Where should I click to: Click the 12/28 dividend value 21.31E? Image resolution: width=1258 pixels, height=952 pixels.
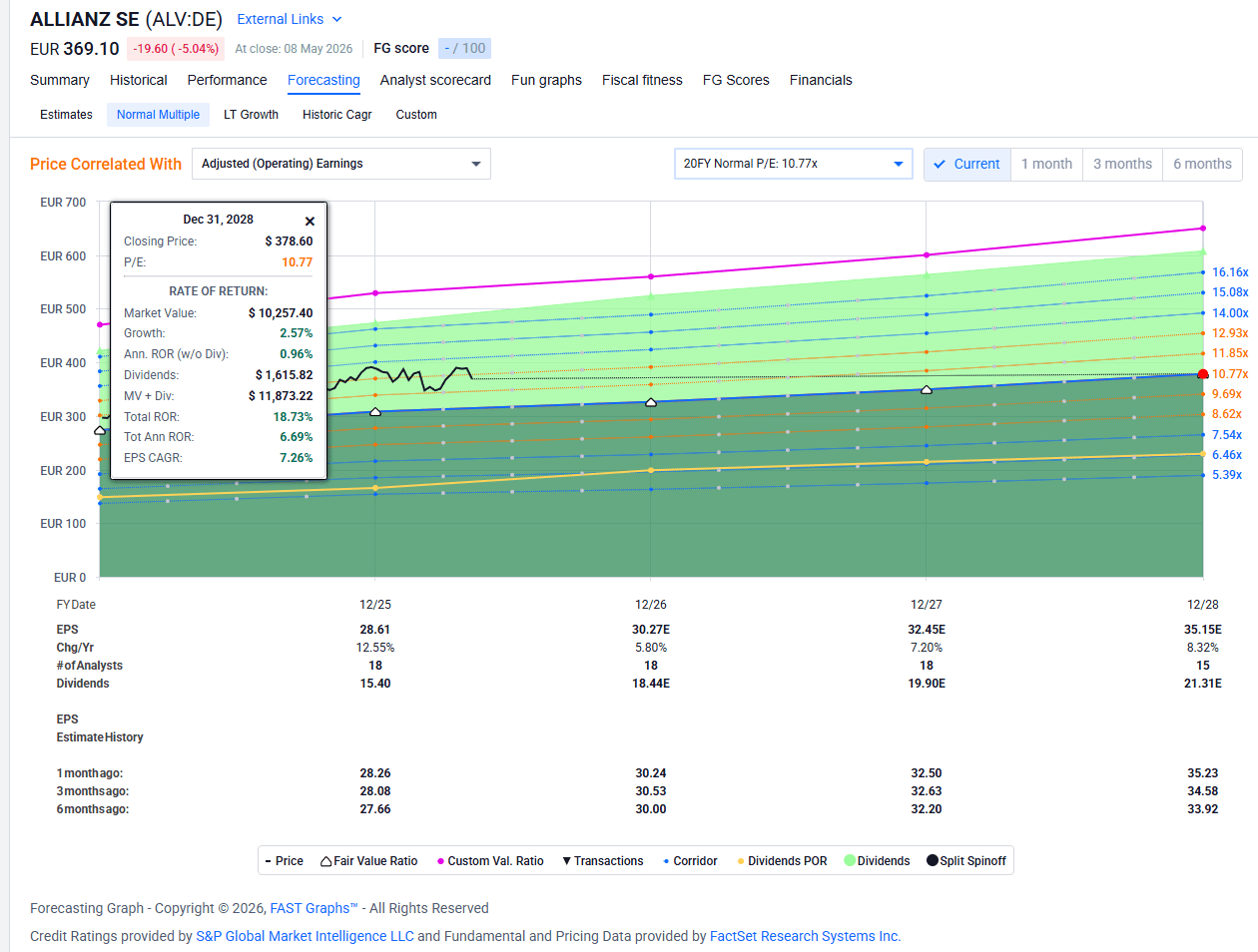click(1202, 684)
